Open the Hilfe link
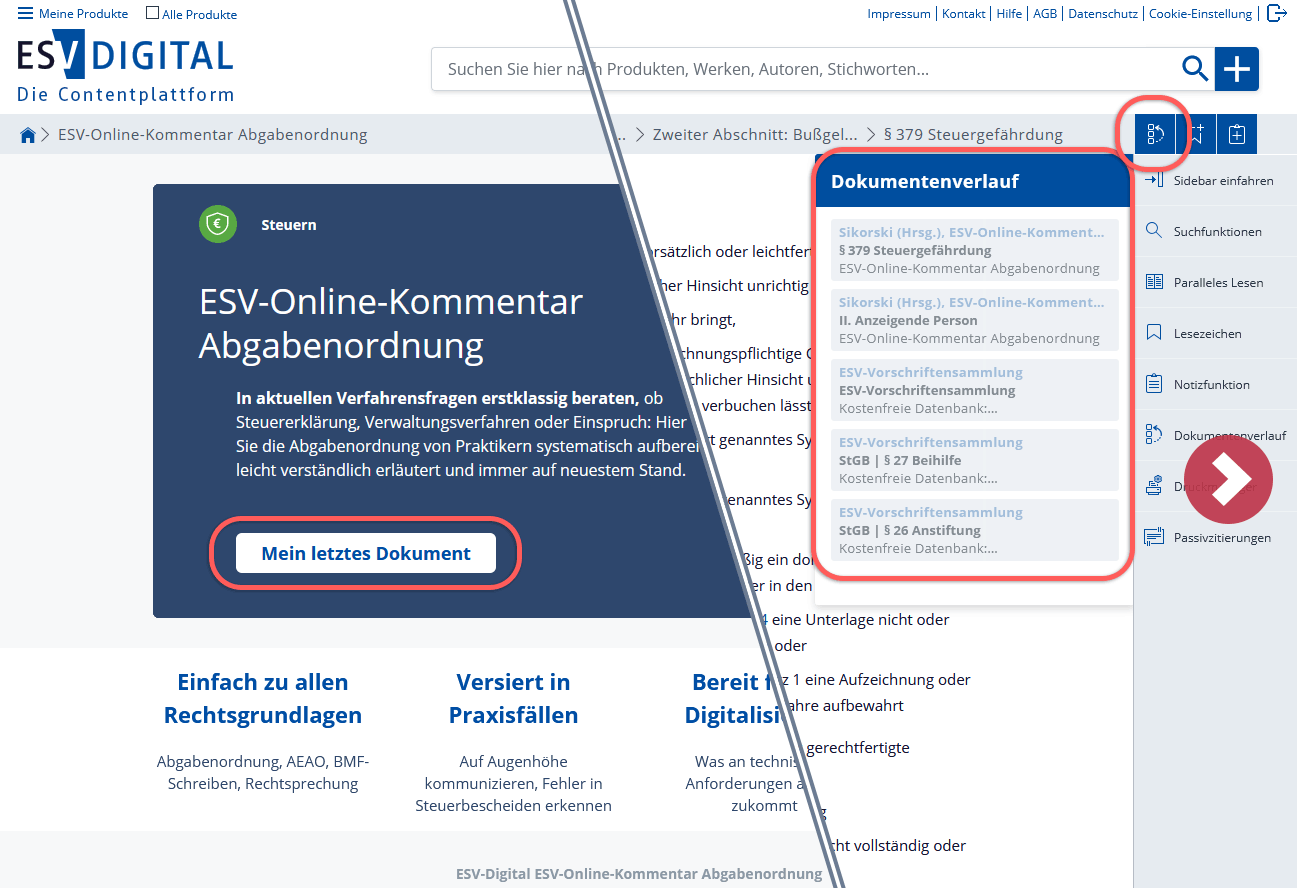The width and height of the screenshot is (1297, 888). point(1009,14)
